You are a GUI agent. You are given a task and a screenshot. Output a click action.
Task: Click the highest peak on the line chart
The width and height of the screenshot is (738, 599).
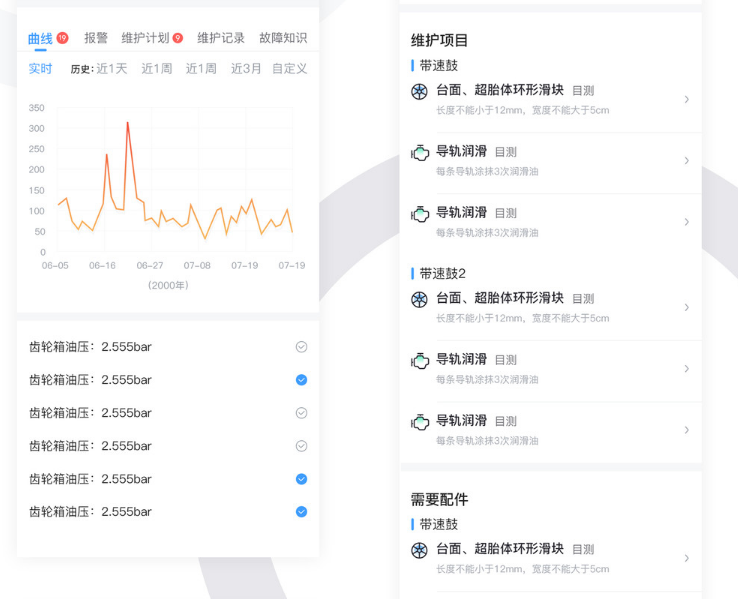[x=127, y=123]
